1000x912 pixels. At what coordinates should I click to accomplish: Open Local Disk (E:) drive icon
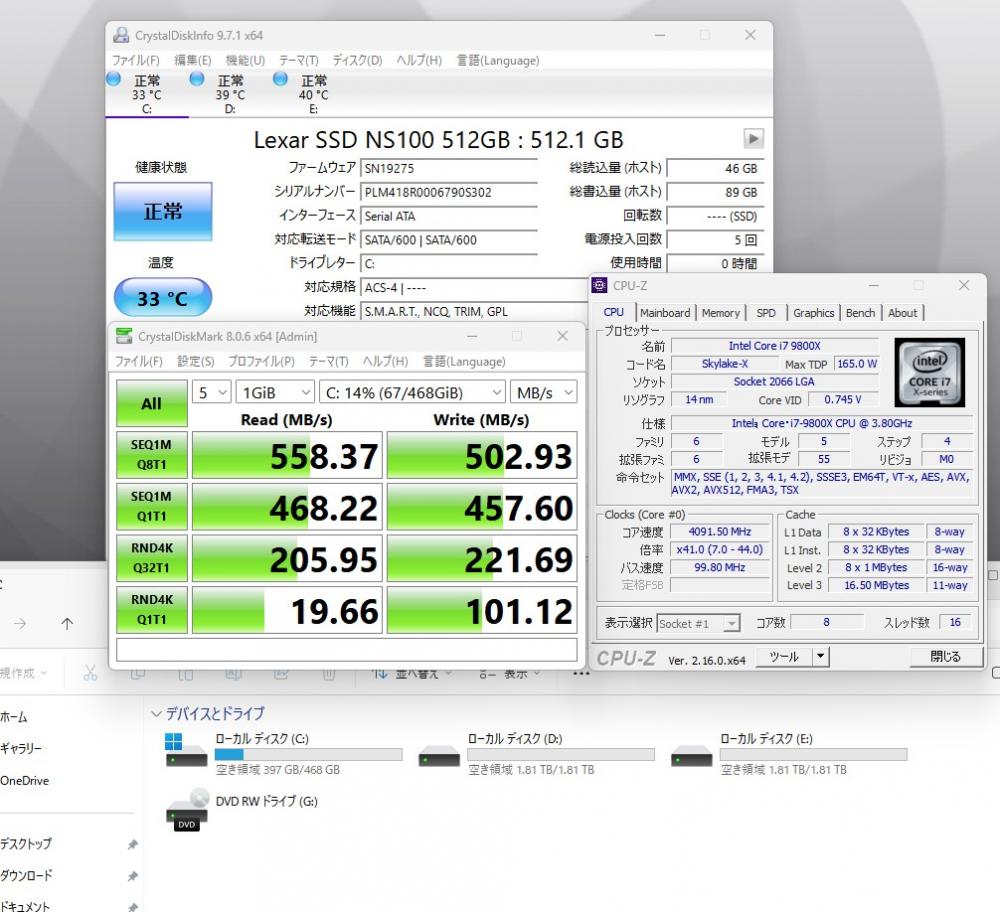pyautogui.click(x=691, y=756)
